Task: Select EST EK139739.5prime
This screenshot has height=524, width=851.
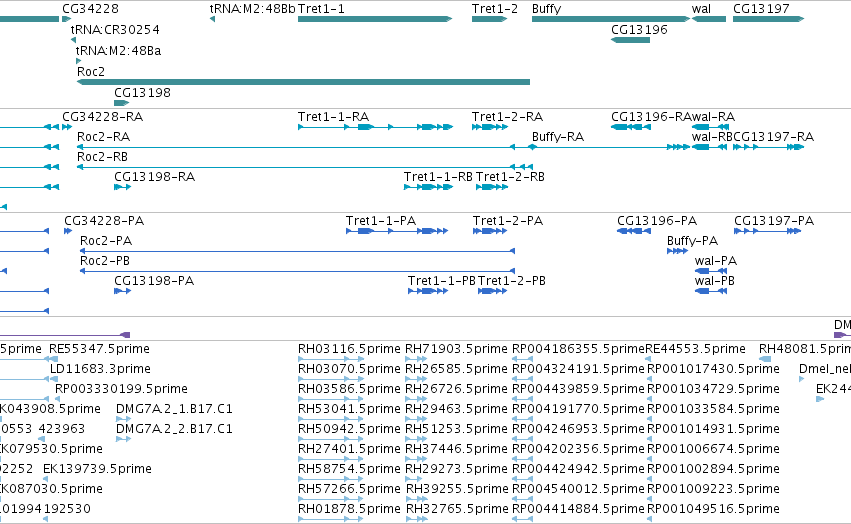Action: tap(97, 469)
